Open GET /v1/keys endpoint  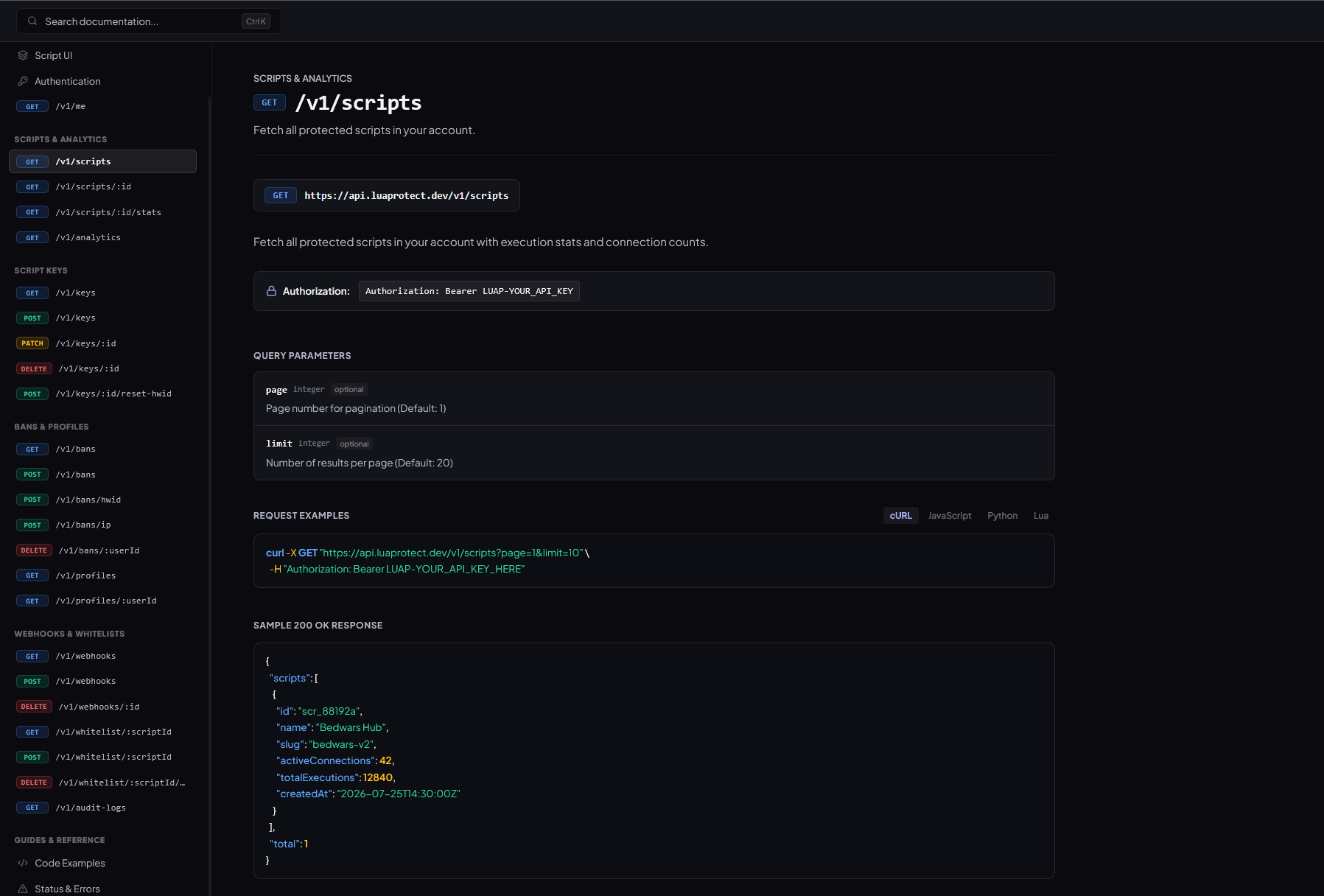[102, 293]
